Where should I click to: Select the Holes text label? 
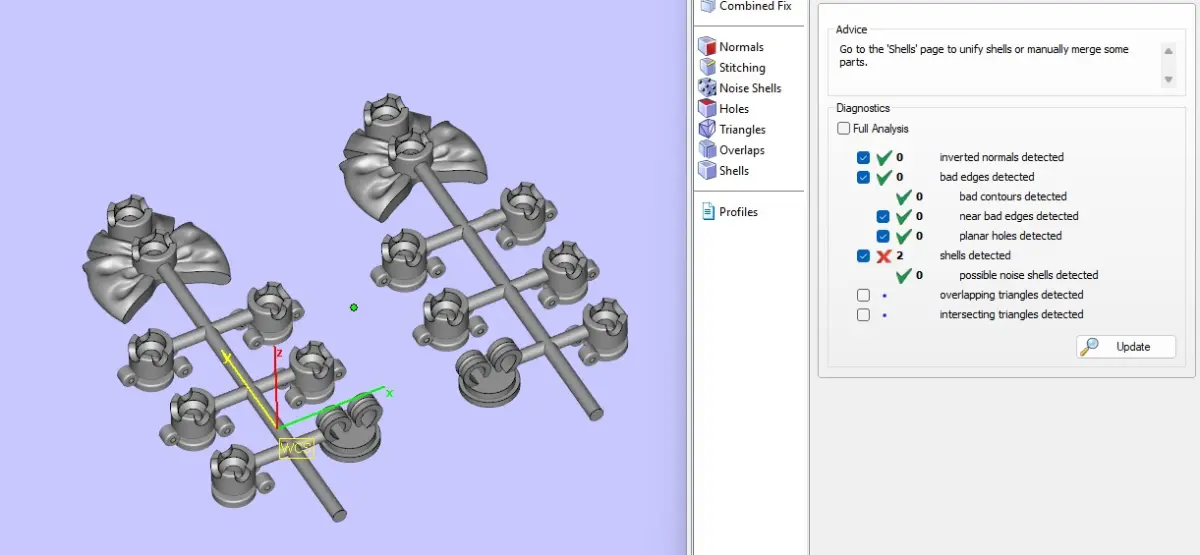click(734, 109)
